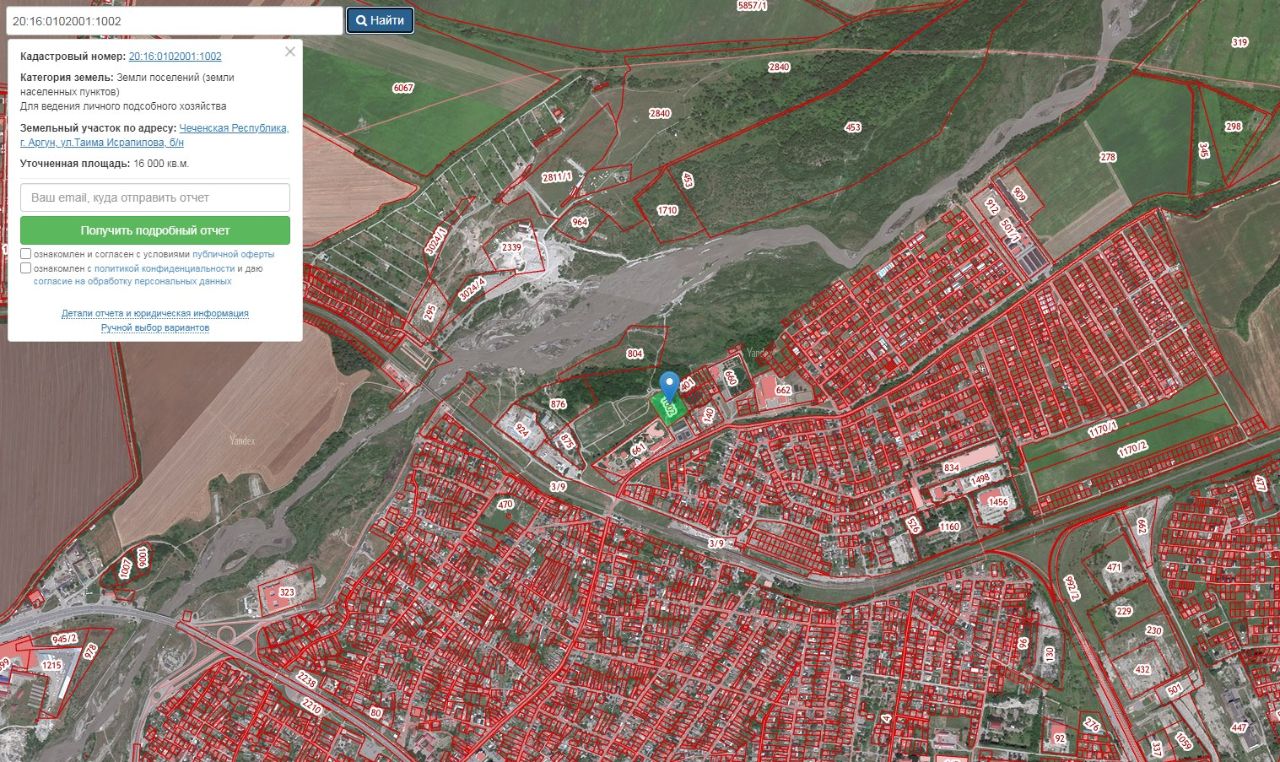The height and width of the screenshot is (762, 1280).
Task: Click parcel label 834
Action: pyautogui.click(x=951, y=468)
